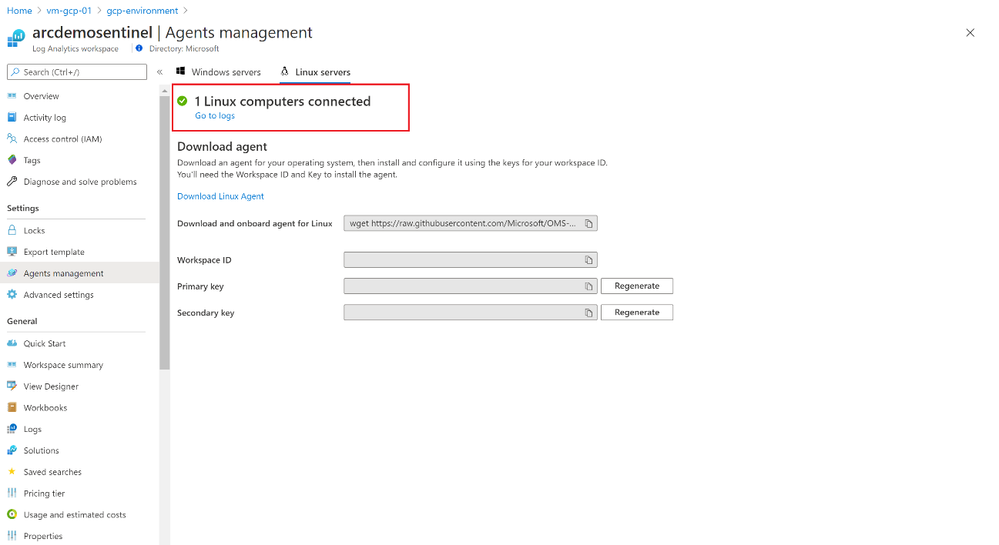Click the Diagnose and solve problems wrench icon

[x=11, y=182]
